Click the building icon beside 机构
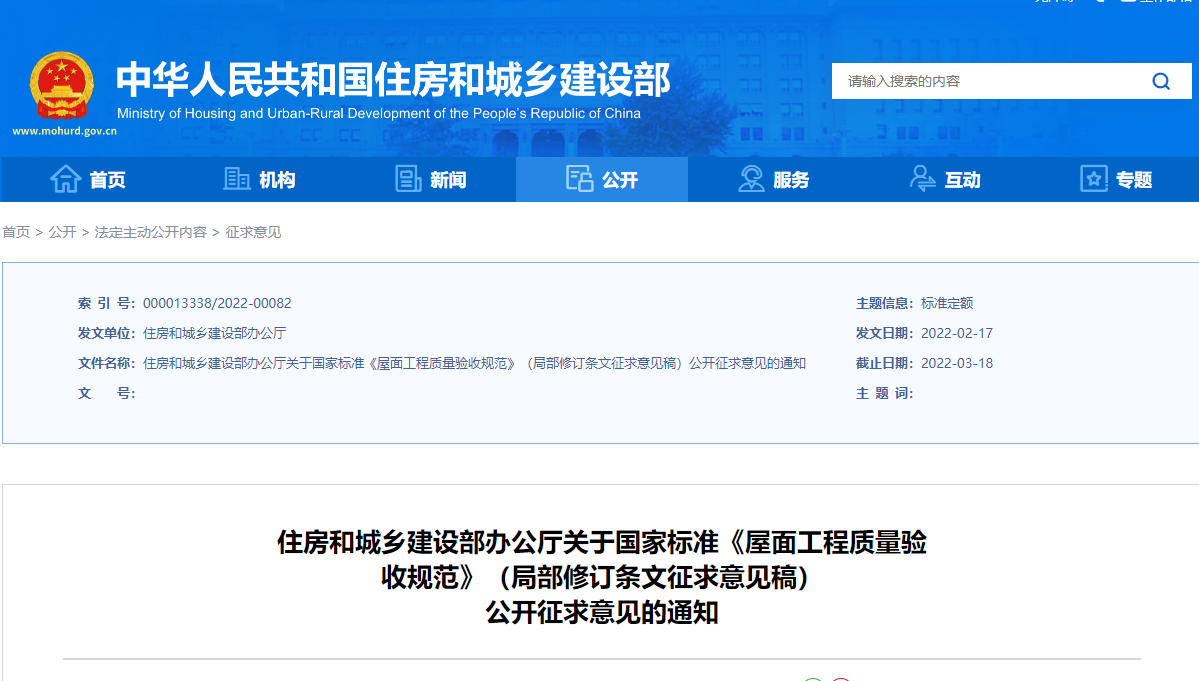Viewport: 1199px width, 681px height. 237,179
